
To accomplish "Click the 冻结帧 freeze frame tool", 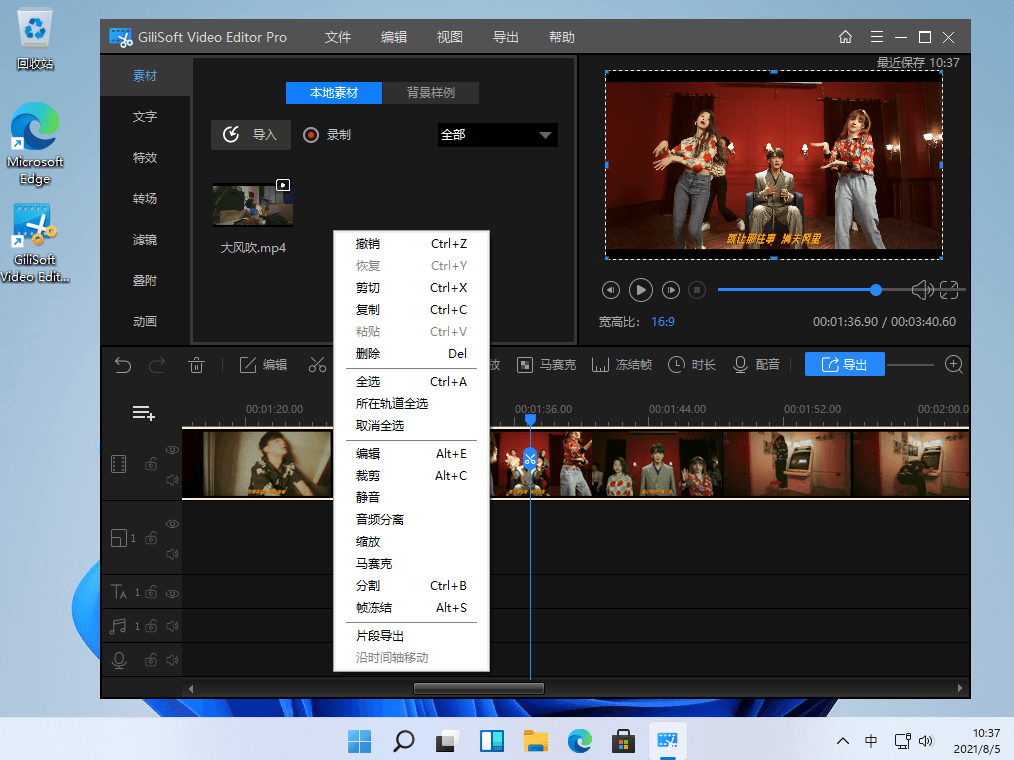I will pos(621,365).
